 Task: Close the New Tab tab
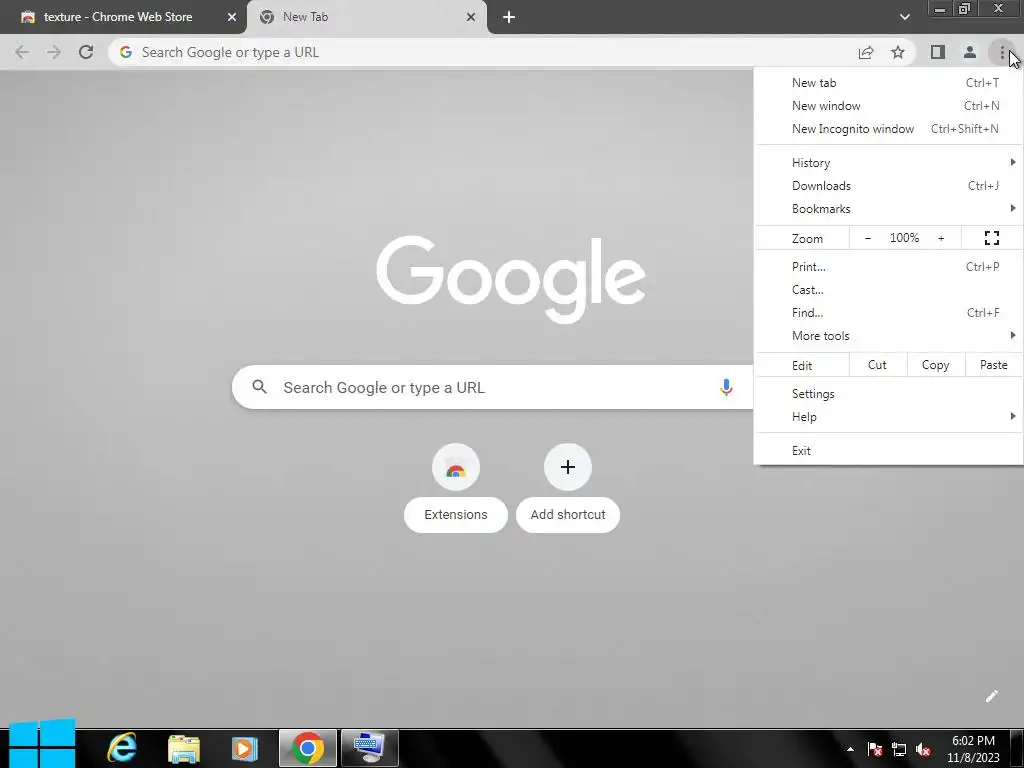click(x=471, y=17)
